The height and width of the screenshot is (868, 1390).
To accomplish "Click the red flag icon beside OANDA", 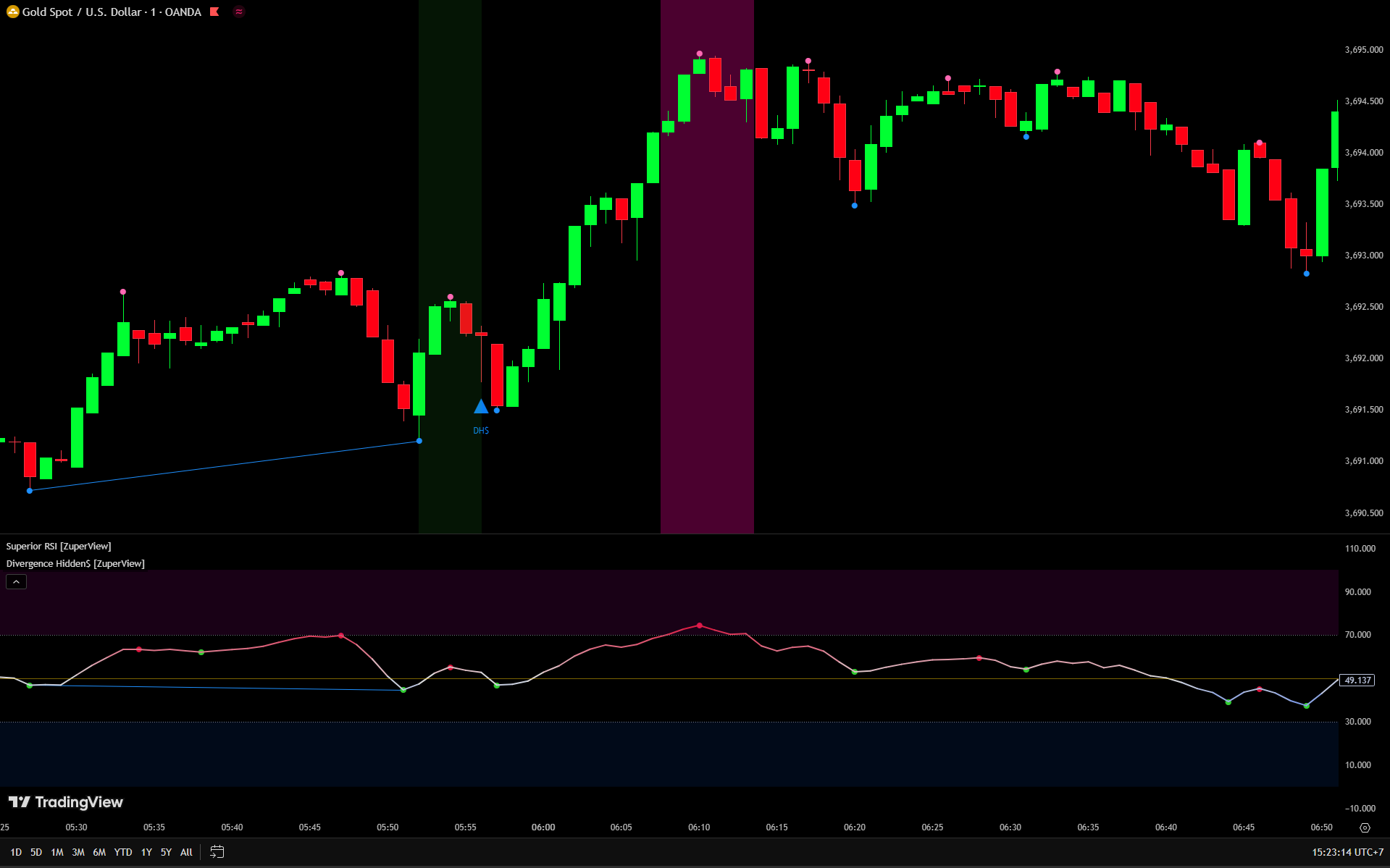I will coord(214,12).
